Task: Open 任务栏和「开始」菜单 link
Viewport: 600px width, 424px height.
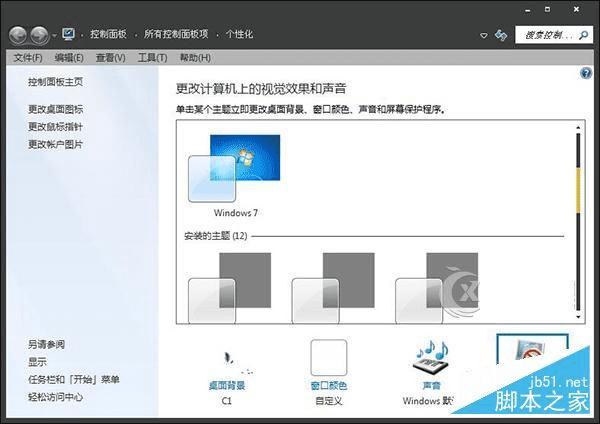Action: click(x=74, y=379)
